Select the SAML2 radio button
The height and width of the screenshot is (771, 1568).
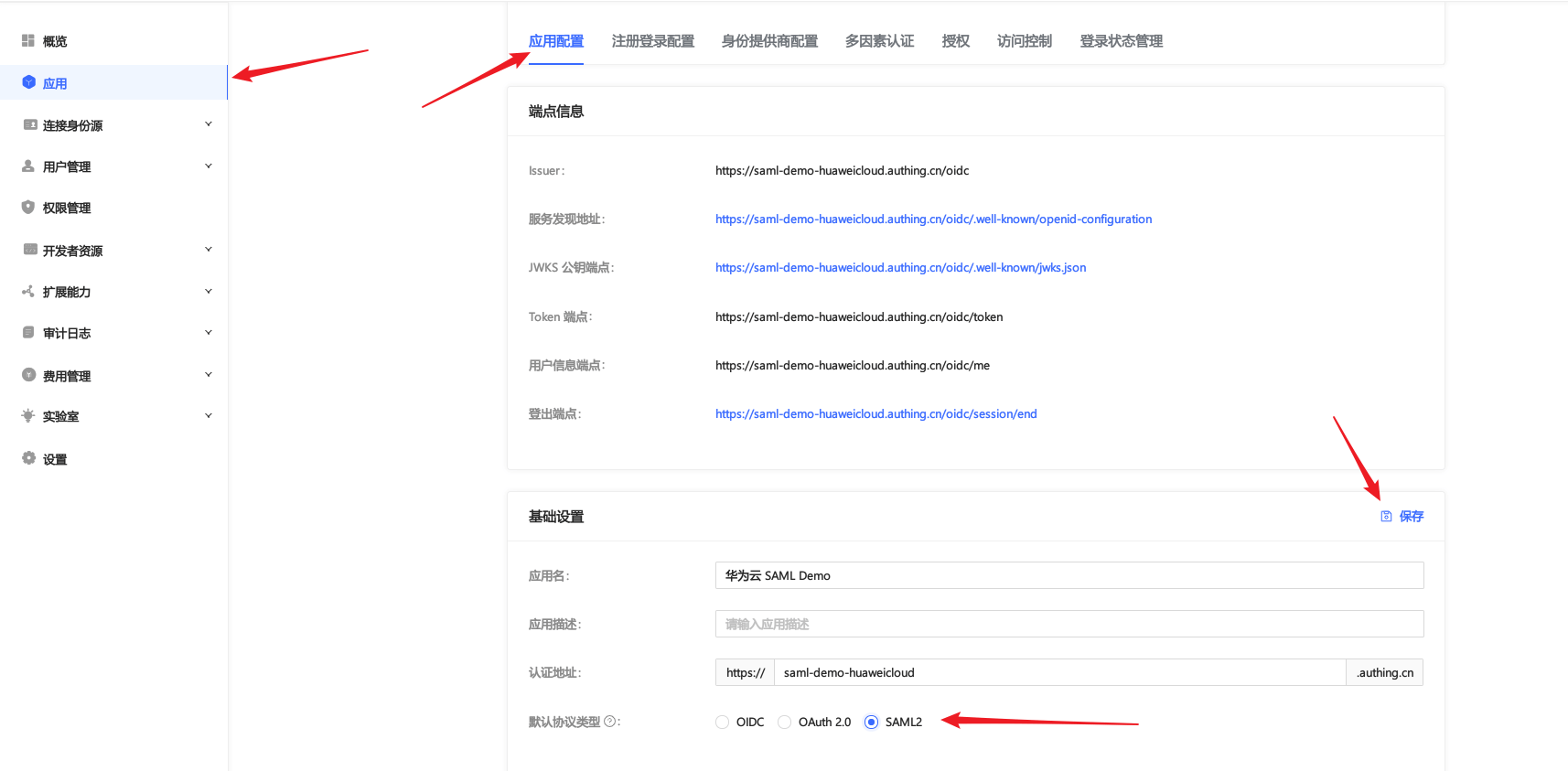click(x=872, y=723)
